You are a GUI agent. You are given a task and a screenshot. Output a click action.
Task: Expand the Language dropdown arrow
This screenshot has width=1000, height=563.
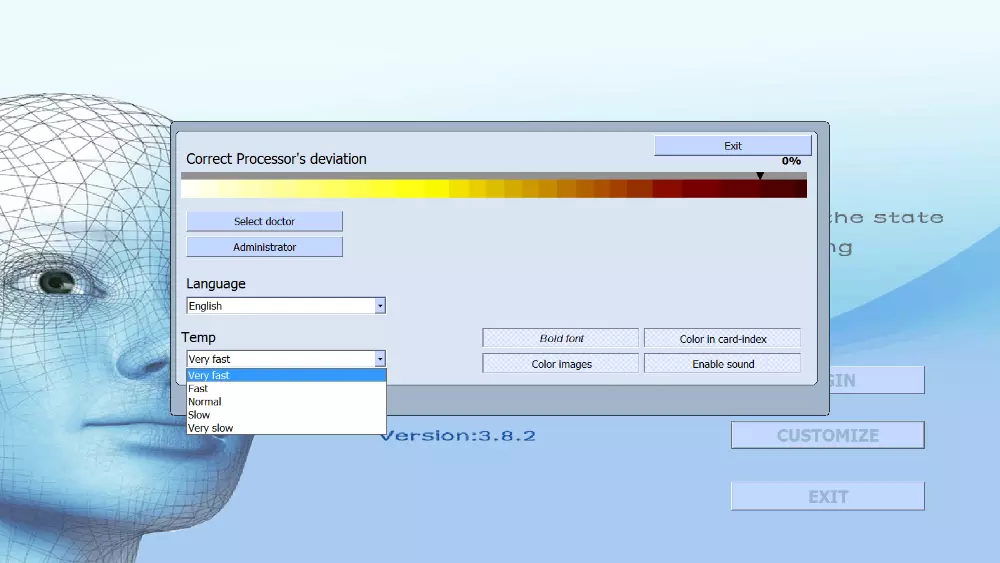(380, 306)
